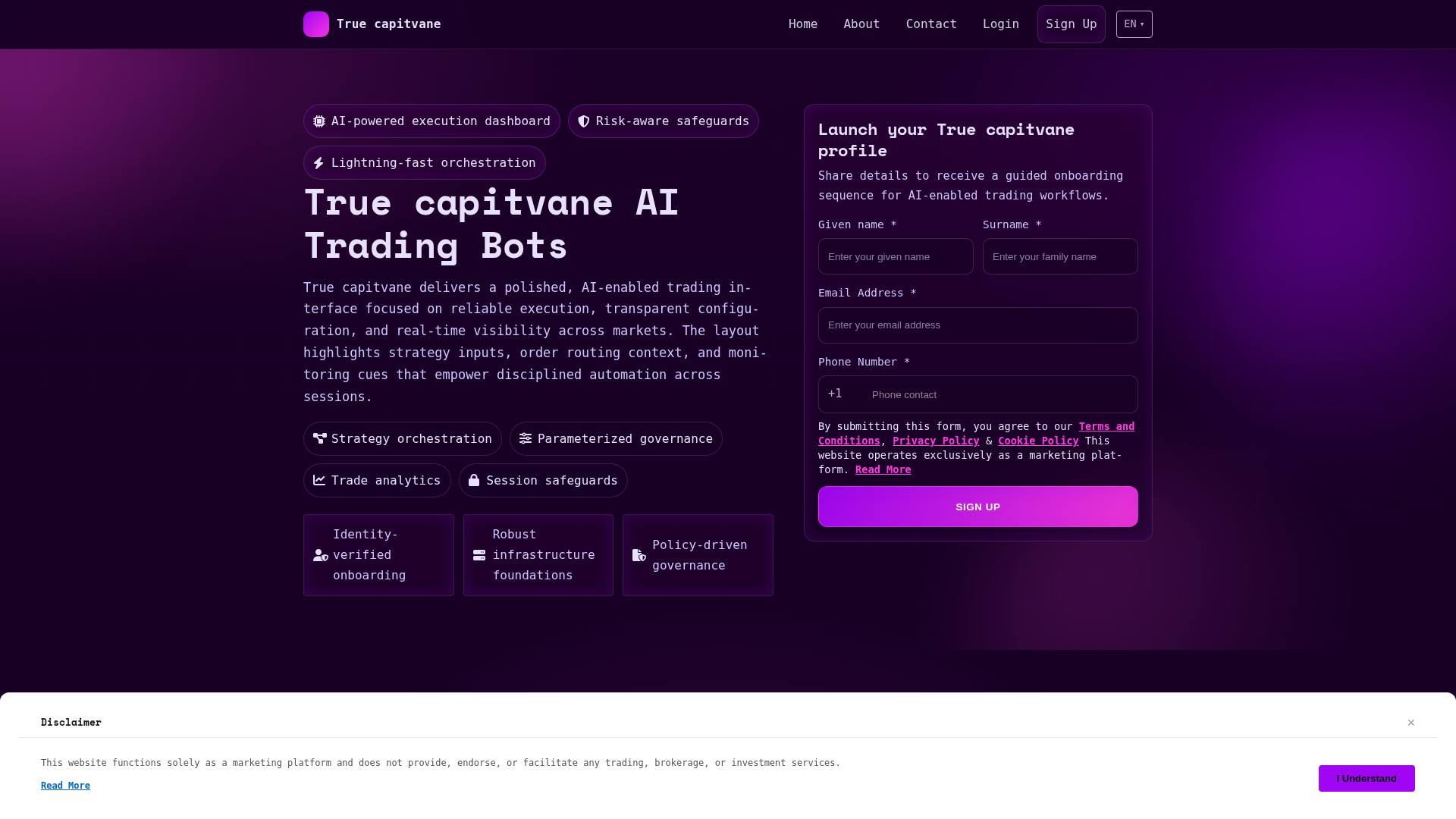1456x819 pixels.
Task: Click the Sign Up button in the header
Action: pos(1072,24)
